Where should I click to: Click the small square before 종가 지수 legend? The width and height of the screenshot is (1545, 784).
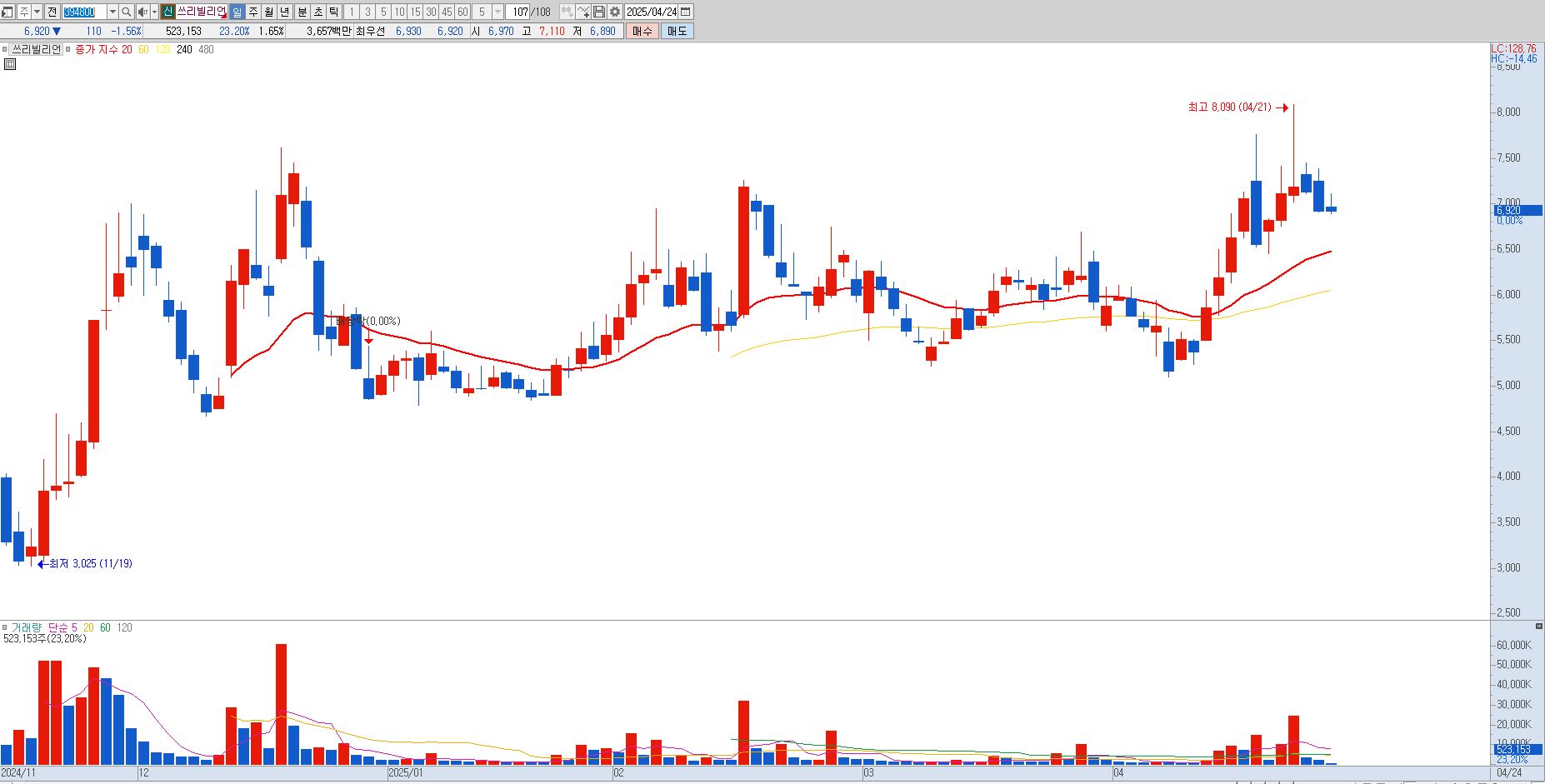[x=68, y=49]
